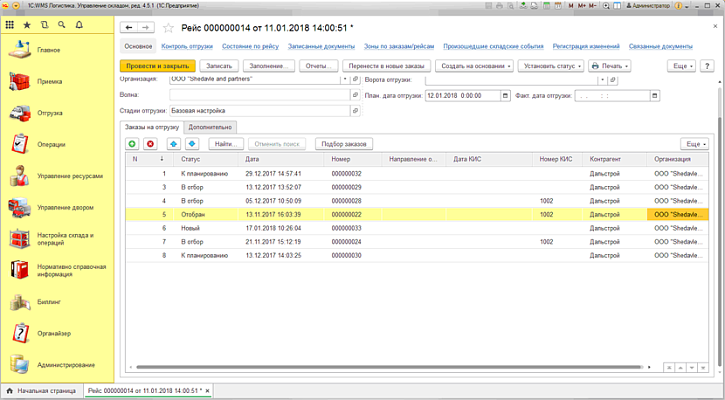Click the green add order row icon

click(x=132, y=144)
